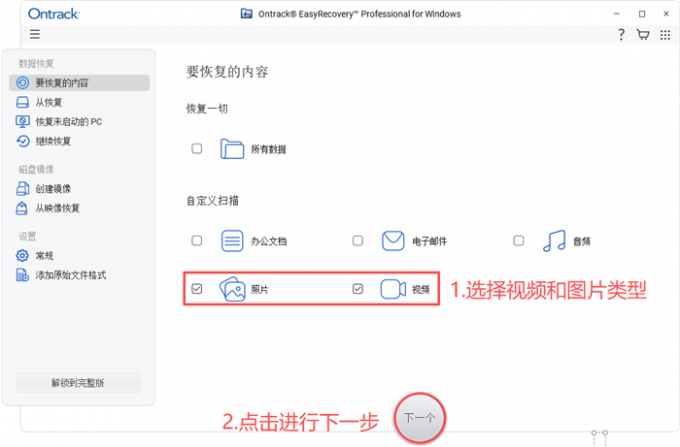Check the 所有数据 checkbox
The height and width of the screenshot is (447, 680).
(197, 149)
